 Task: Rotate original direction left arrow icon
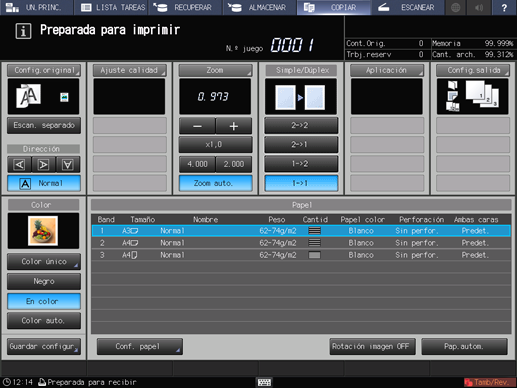coord(19,164)
